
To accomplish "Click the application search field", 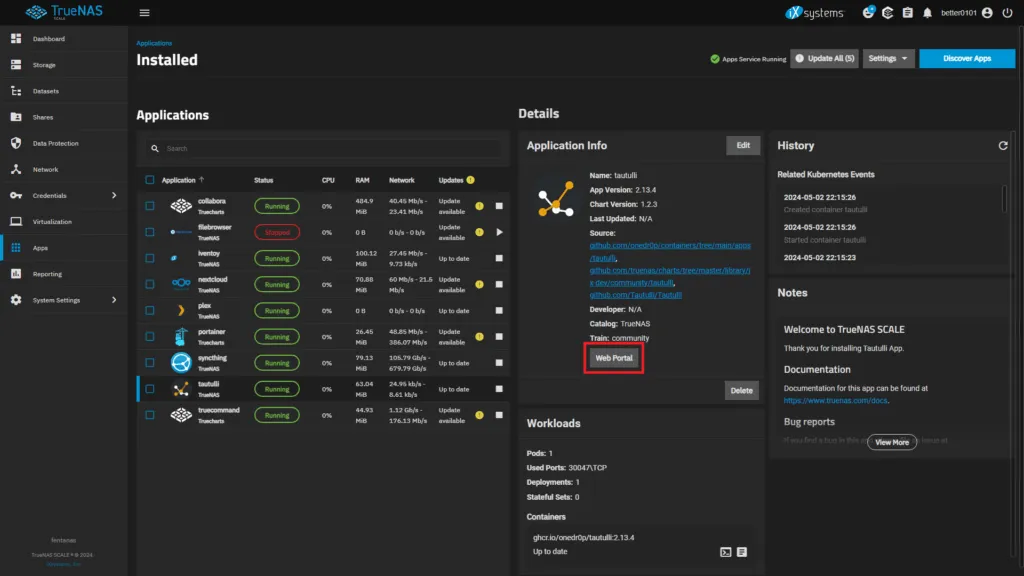I will [322, 147].
